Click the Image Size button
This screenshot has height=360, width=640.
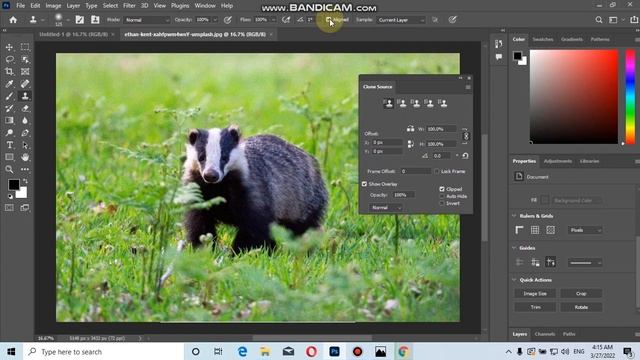[x=535, y=293]
